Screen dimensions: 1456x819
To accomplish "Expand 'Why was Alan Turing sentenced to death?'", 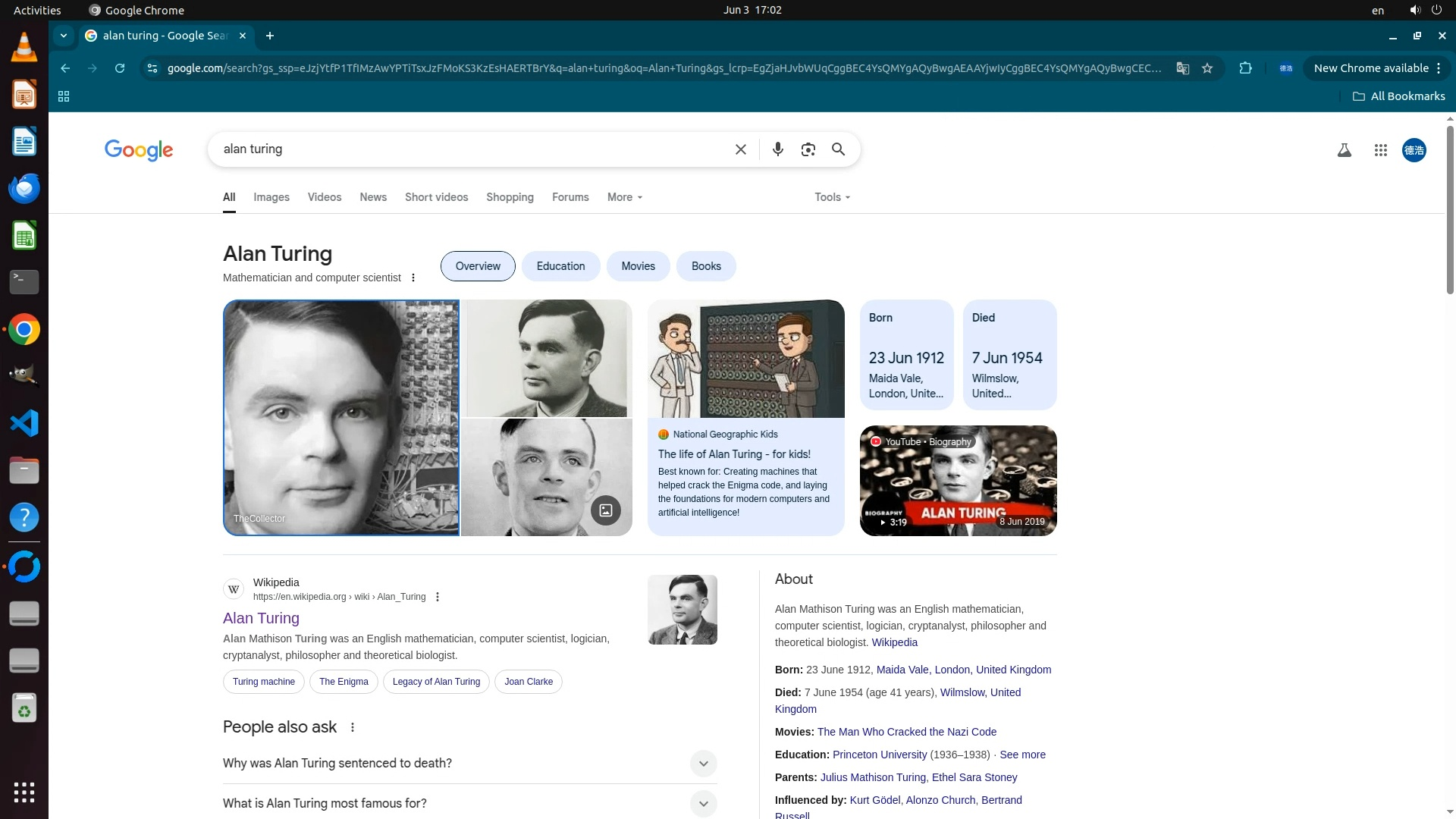I will 703,764.
